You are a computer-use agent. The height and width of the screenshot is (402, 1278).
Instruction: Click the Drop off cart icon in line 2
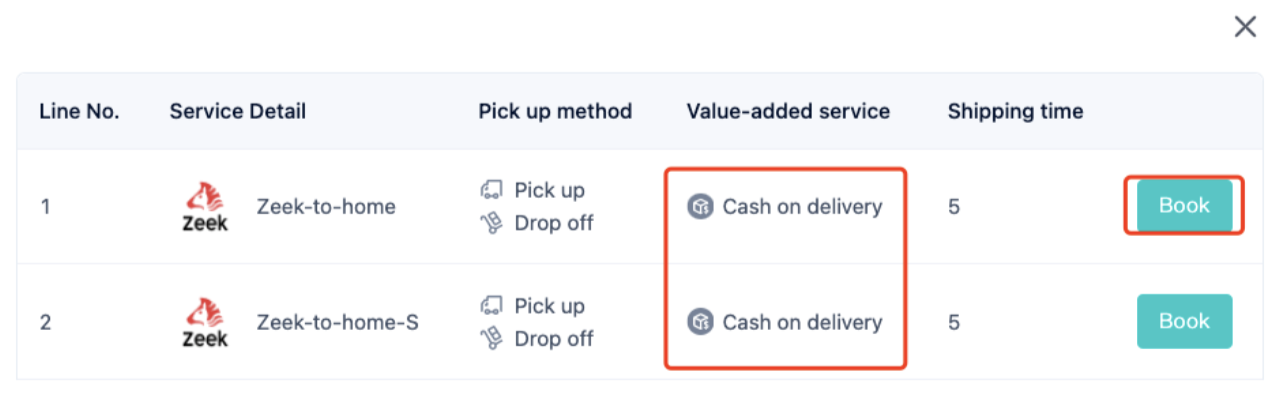coord(491,339)
